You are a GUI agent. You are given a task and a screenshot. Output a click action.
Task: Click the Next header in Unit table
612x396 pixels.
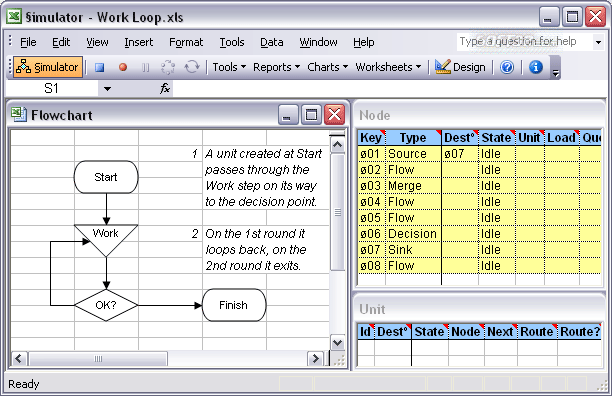[500, 332]
